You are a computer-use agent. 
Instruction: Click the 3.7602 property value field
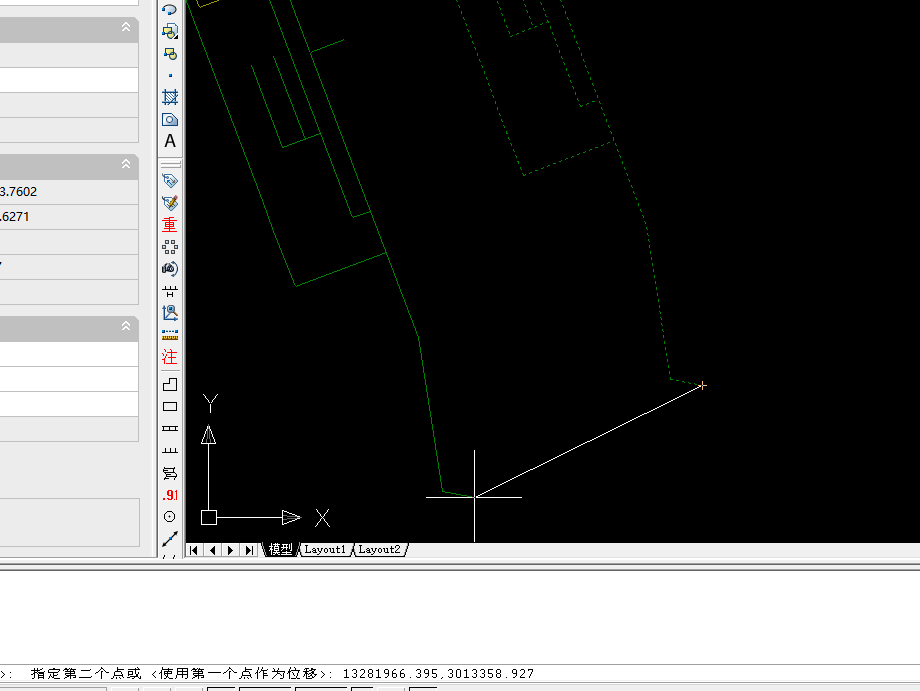tap(69, 192)
